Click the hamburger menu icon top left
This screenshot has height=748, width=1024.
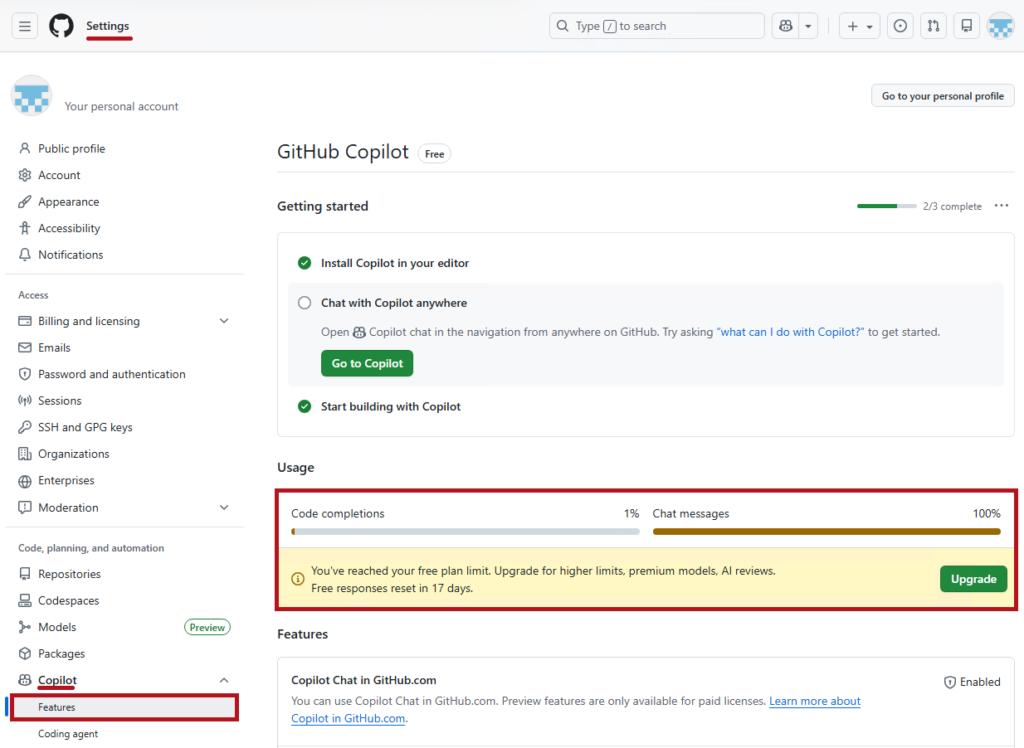(x=24, y=25)
